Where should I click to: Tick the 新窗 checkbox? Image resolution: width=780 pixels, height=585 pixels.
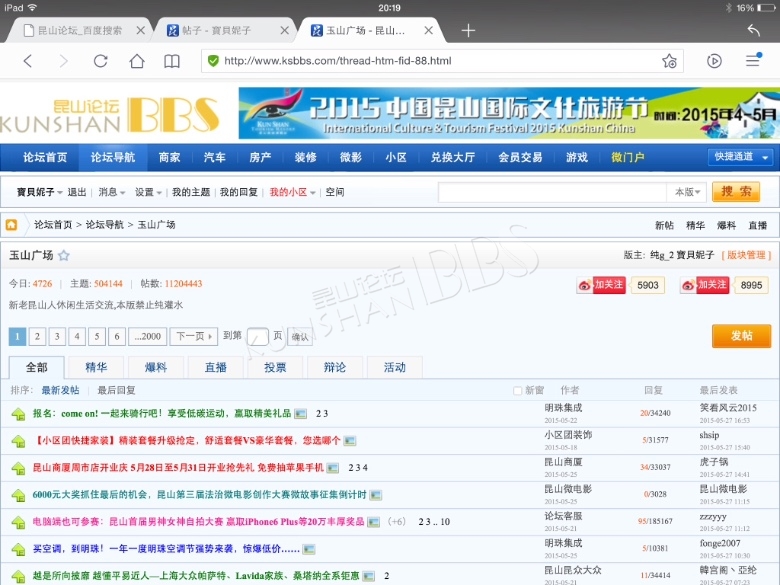coord(517,390)
